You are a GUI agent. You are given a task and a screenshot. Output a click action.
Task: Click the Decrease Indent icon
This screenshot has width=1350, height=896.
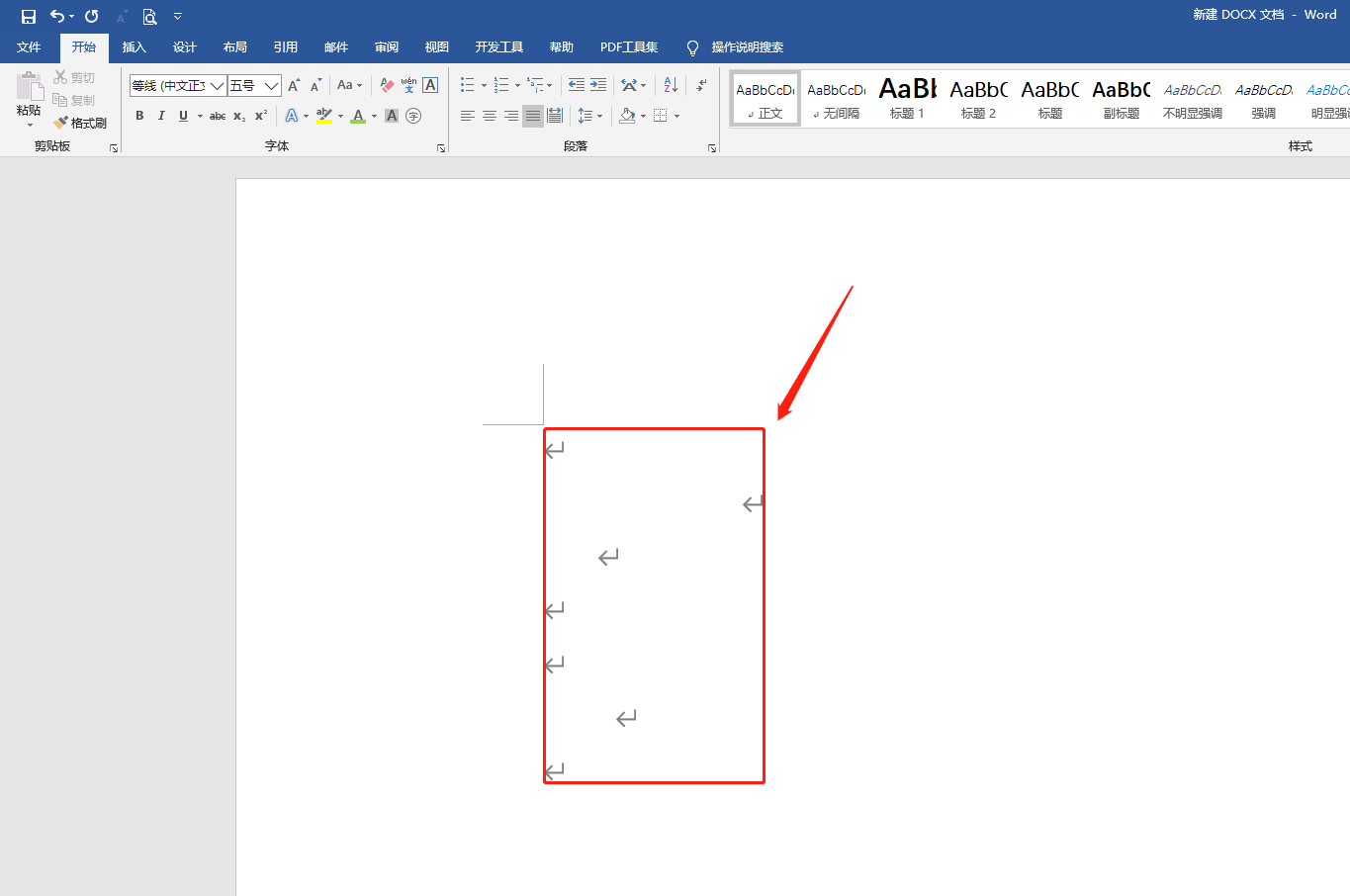point(577,85)
